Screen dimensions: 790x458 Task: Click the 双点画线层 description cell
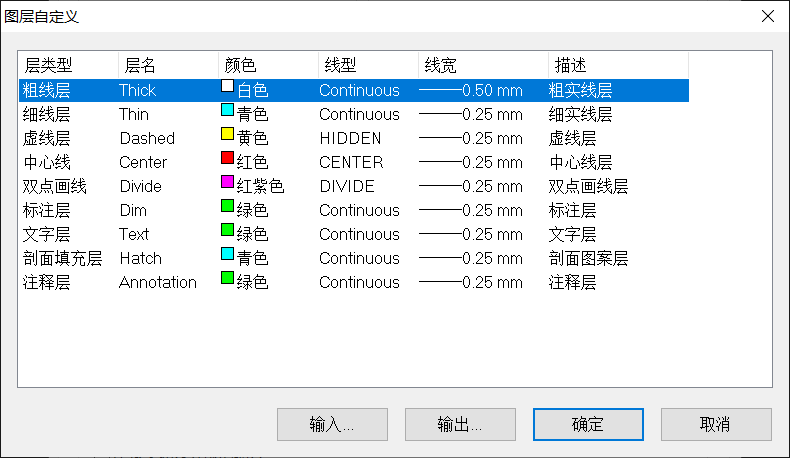[588, 186]
